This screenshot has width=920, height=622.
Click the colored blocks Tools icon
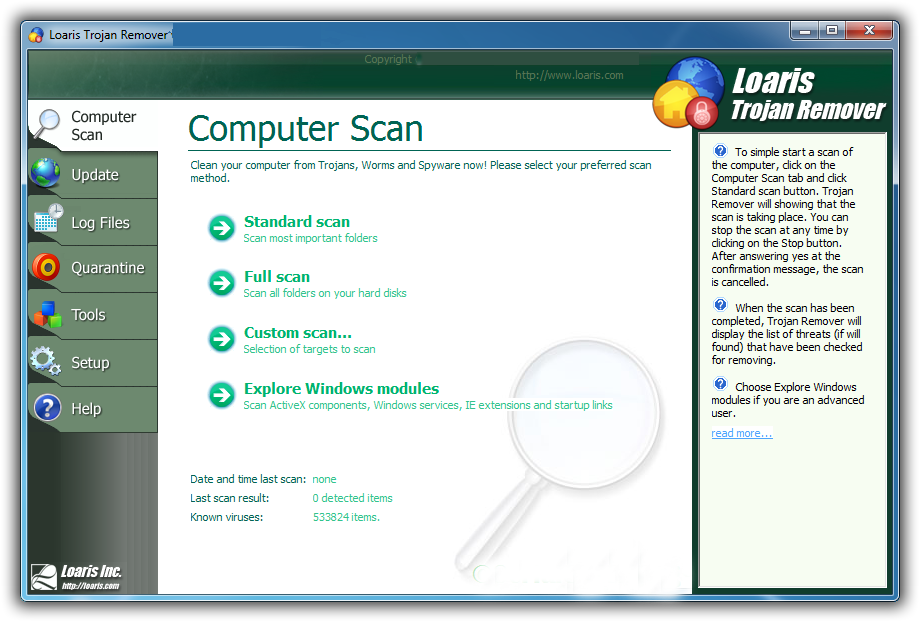pos(48,315)
